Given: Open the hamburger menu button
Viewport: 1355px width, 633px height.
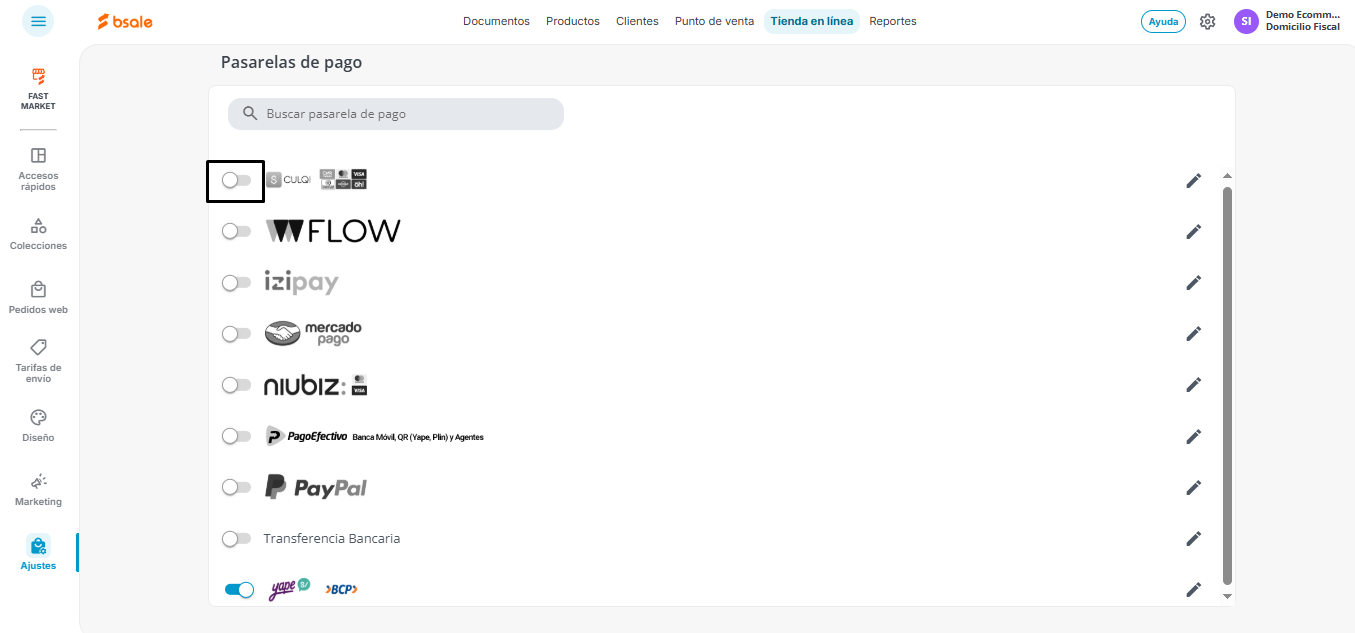Looking at the screenshot, I should point(38,21).
